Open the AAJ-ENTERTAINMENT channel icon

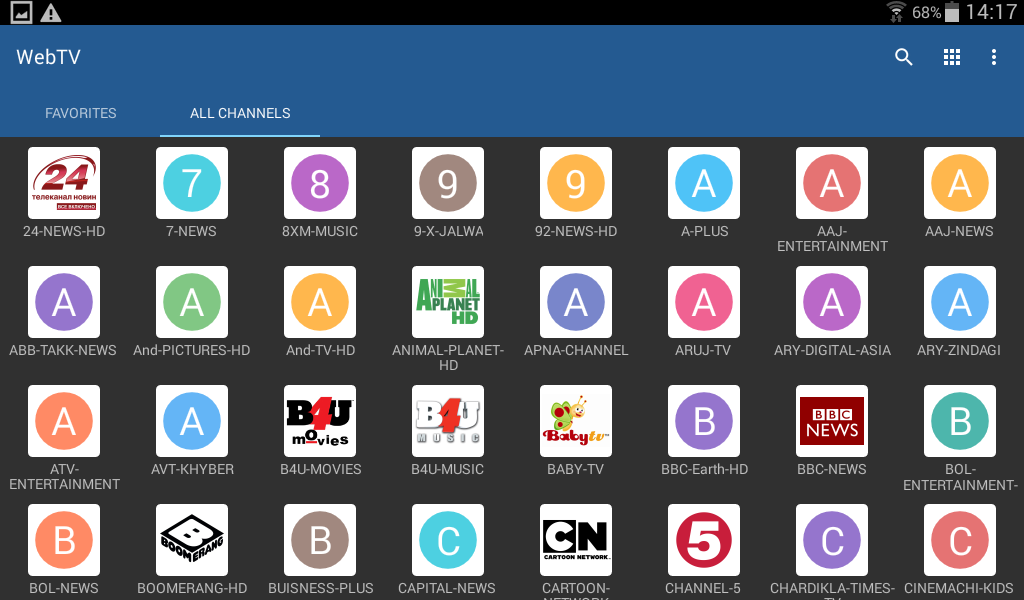832,183
